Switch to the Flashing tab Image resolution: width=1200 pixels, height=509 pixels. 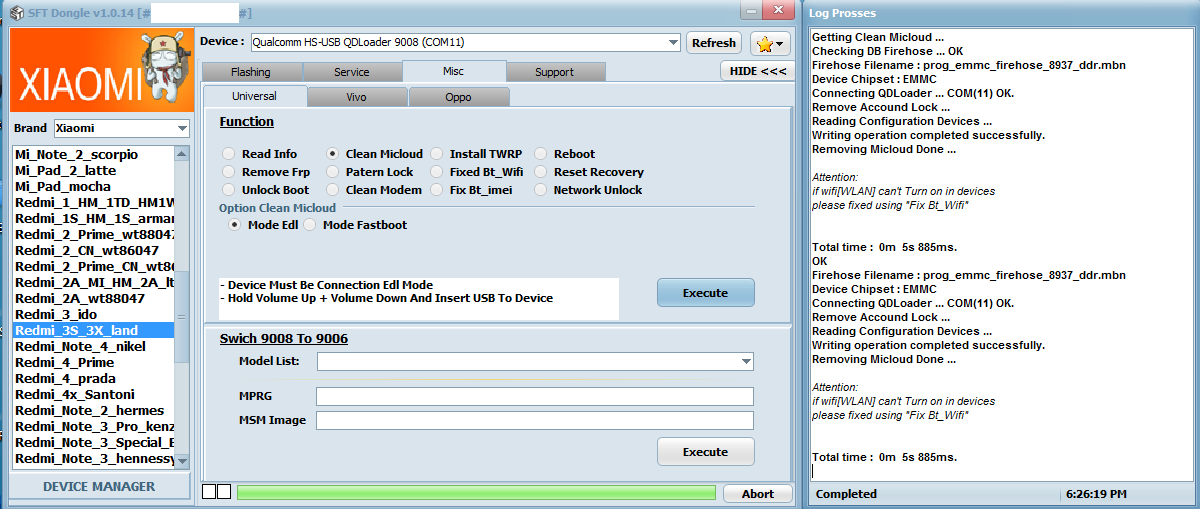point(251,72)
